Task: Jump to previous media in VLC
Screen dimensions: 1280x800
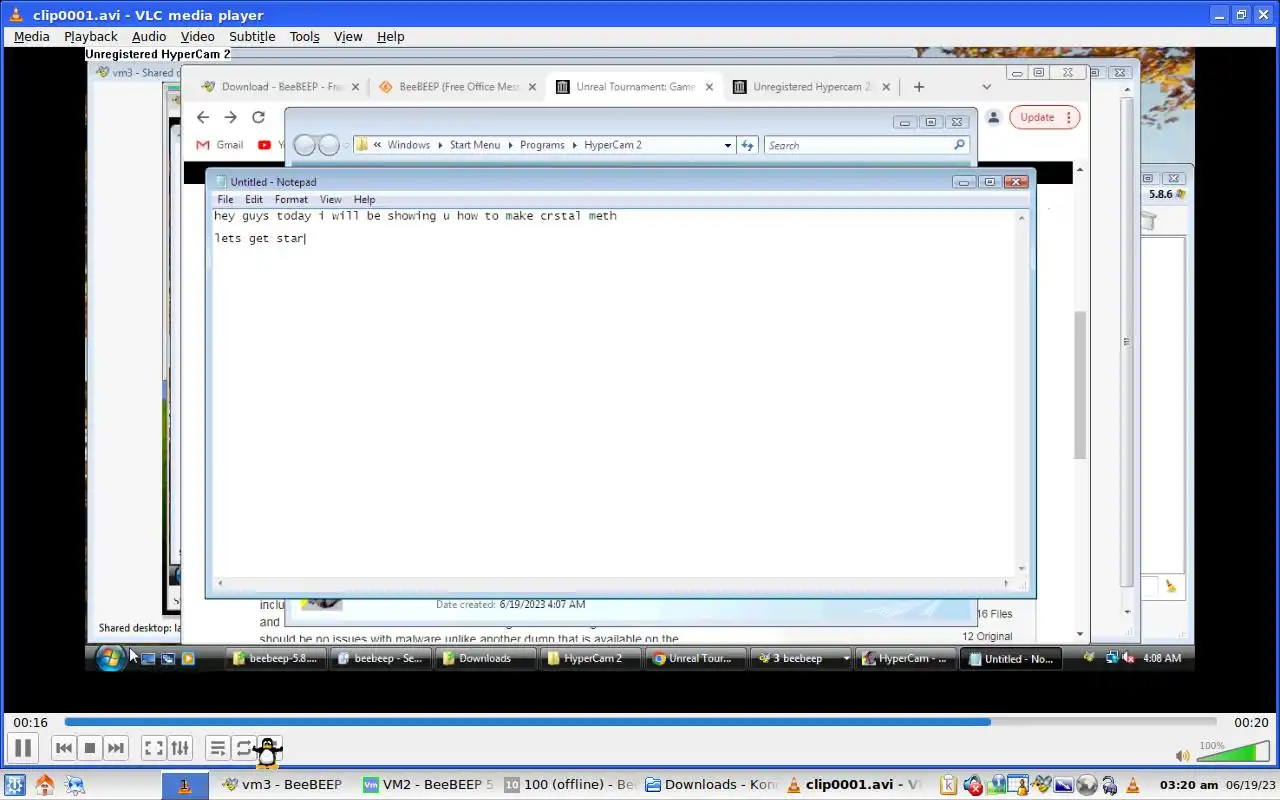Action: [x=64, y=747]
